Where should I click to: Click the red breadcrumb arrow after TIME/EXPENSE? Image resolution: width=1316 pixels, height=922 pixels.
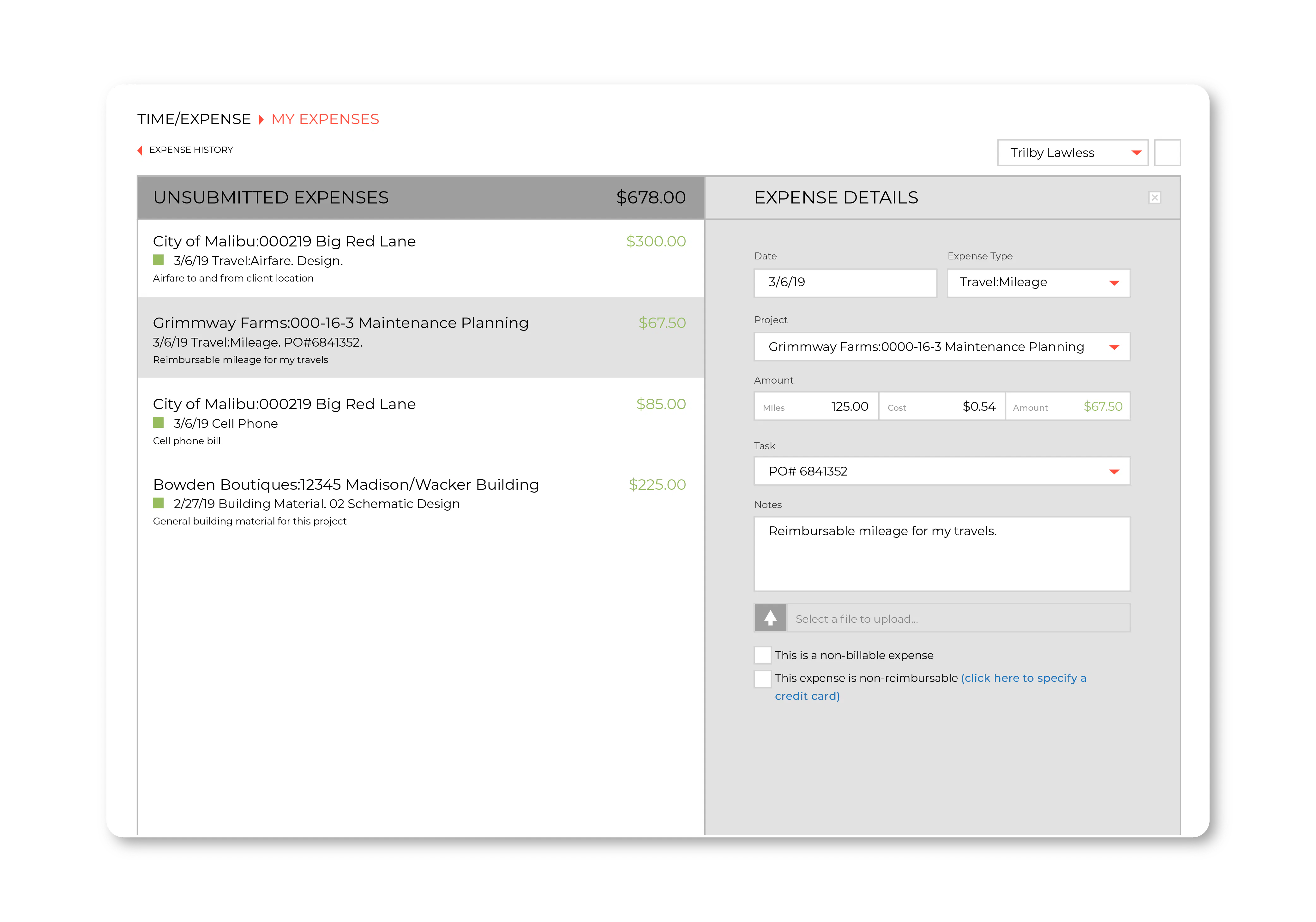point(261,119)
